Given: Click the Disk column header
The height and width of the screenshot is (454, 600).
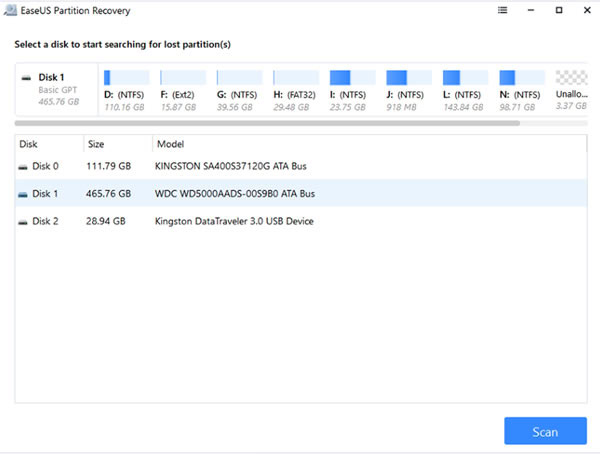Looking at the screenshot, I should point(28,144).
